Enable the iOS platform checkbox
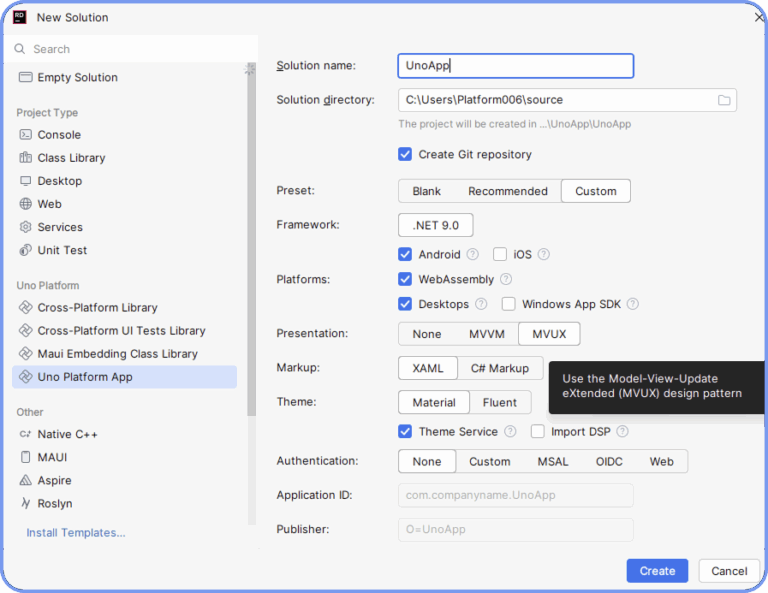 click(x=500, y=254)
